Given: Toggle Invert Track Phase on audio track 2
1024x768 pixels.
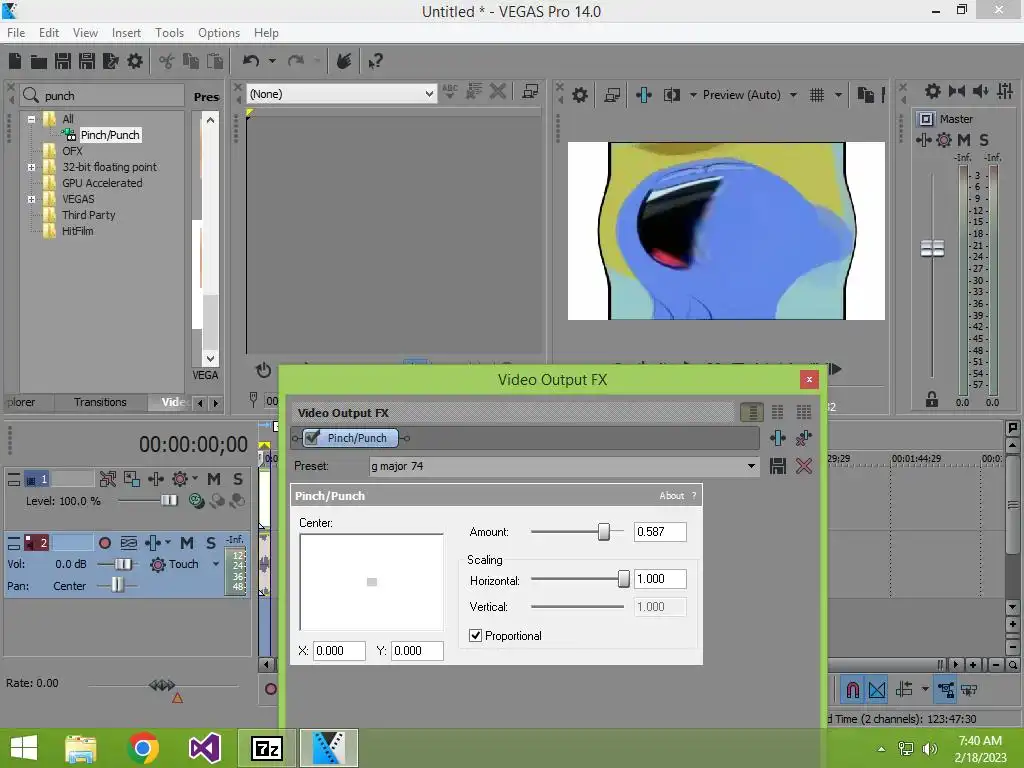Looking at the screenshot, I should click(x=129, y=543).
